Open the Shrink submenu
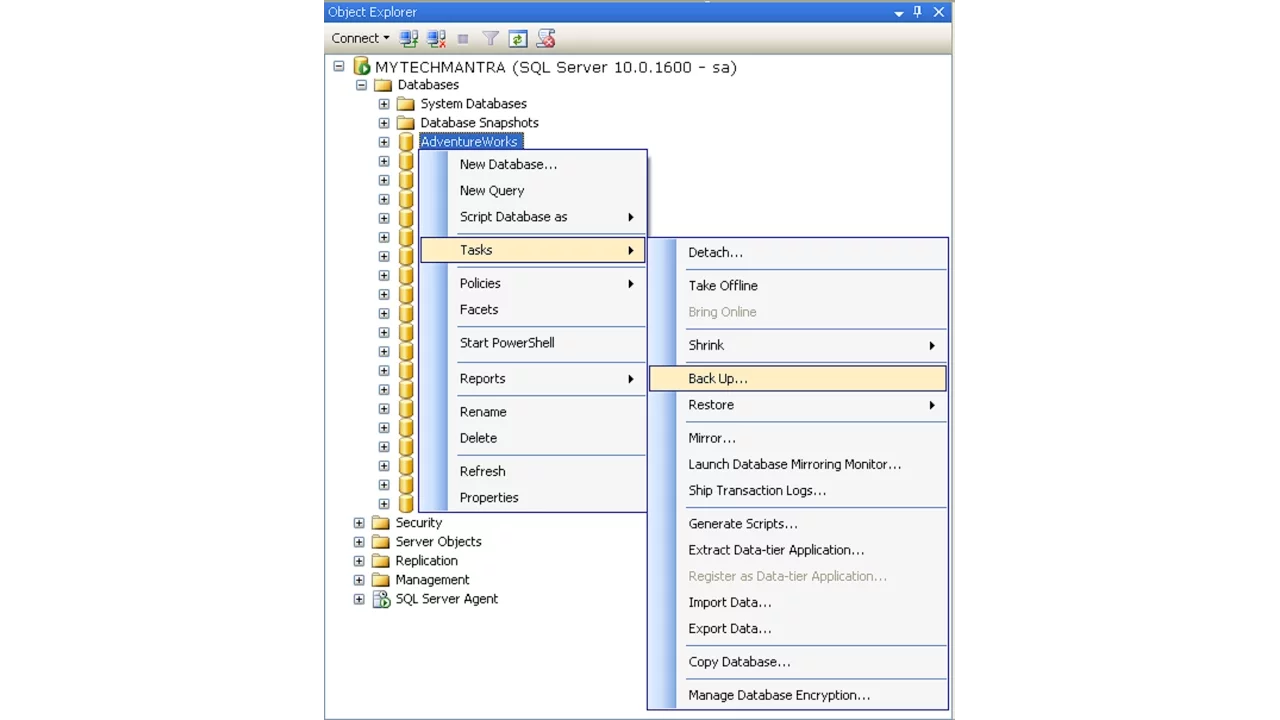This screenshot has height=720, width=1280. click(797, 345)
